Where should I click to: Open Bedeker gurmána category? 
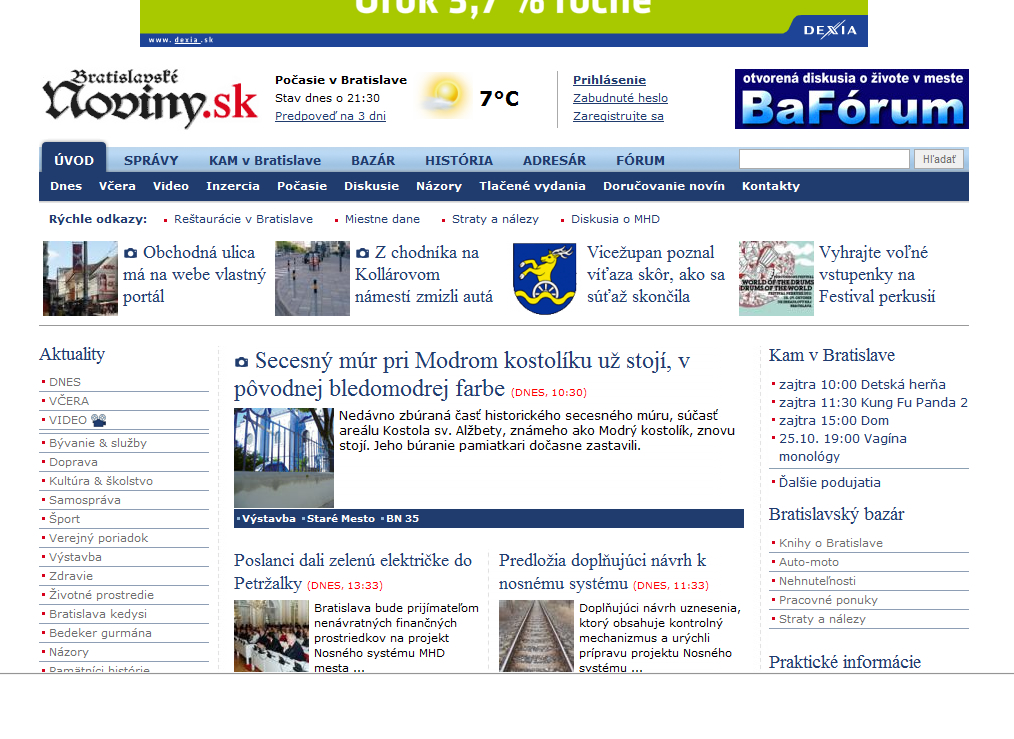click(100, 633)
